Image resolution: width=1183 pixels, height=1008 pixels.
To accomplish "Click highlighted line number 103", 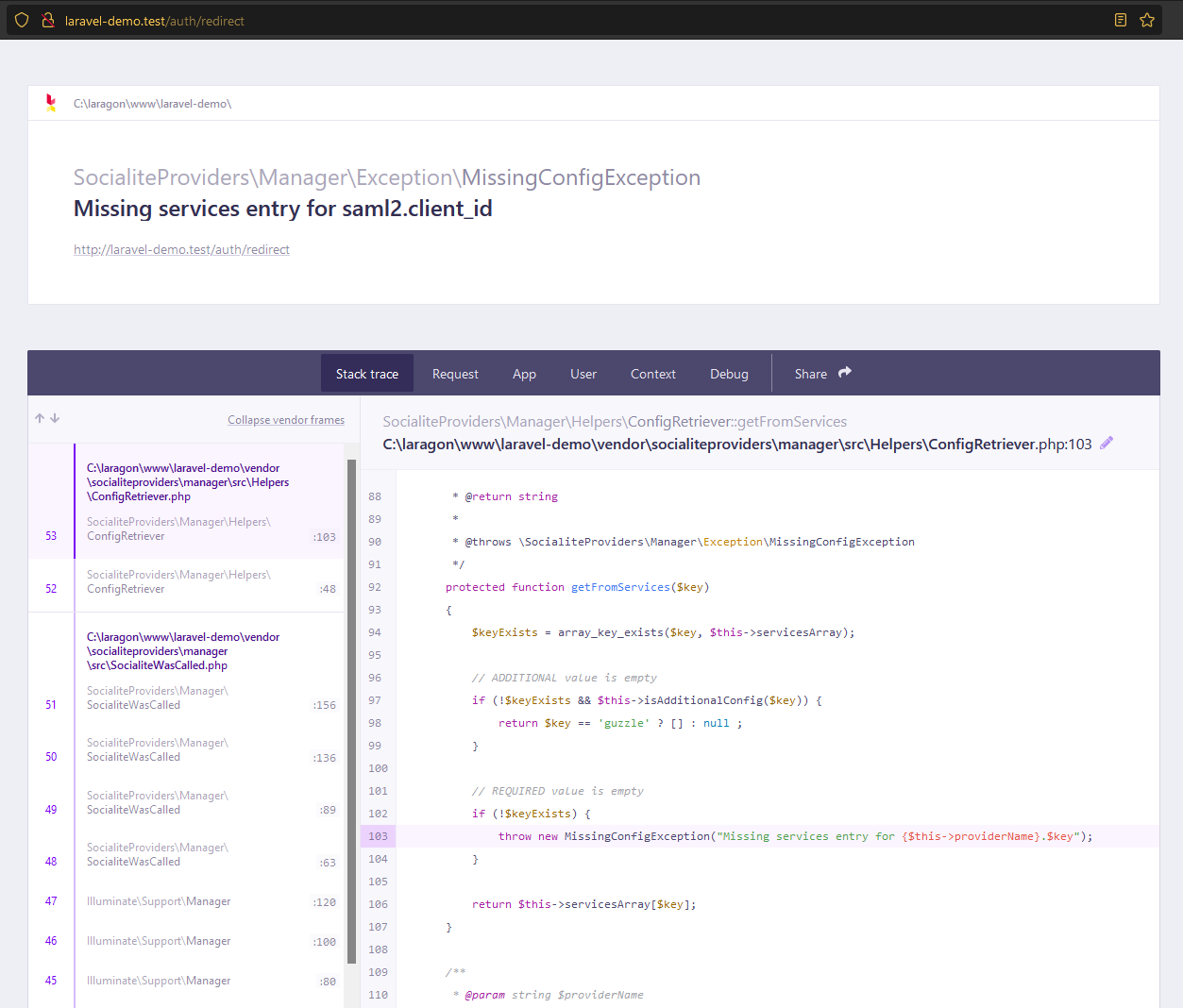I will point(378,836).
